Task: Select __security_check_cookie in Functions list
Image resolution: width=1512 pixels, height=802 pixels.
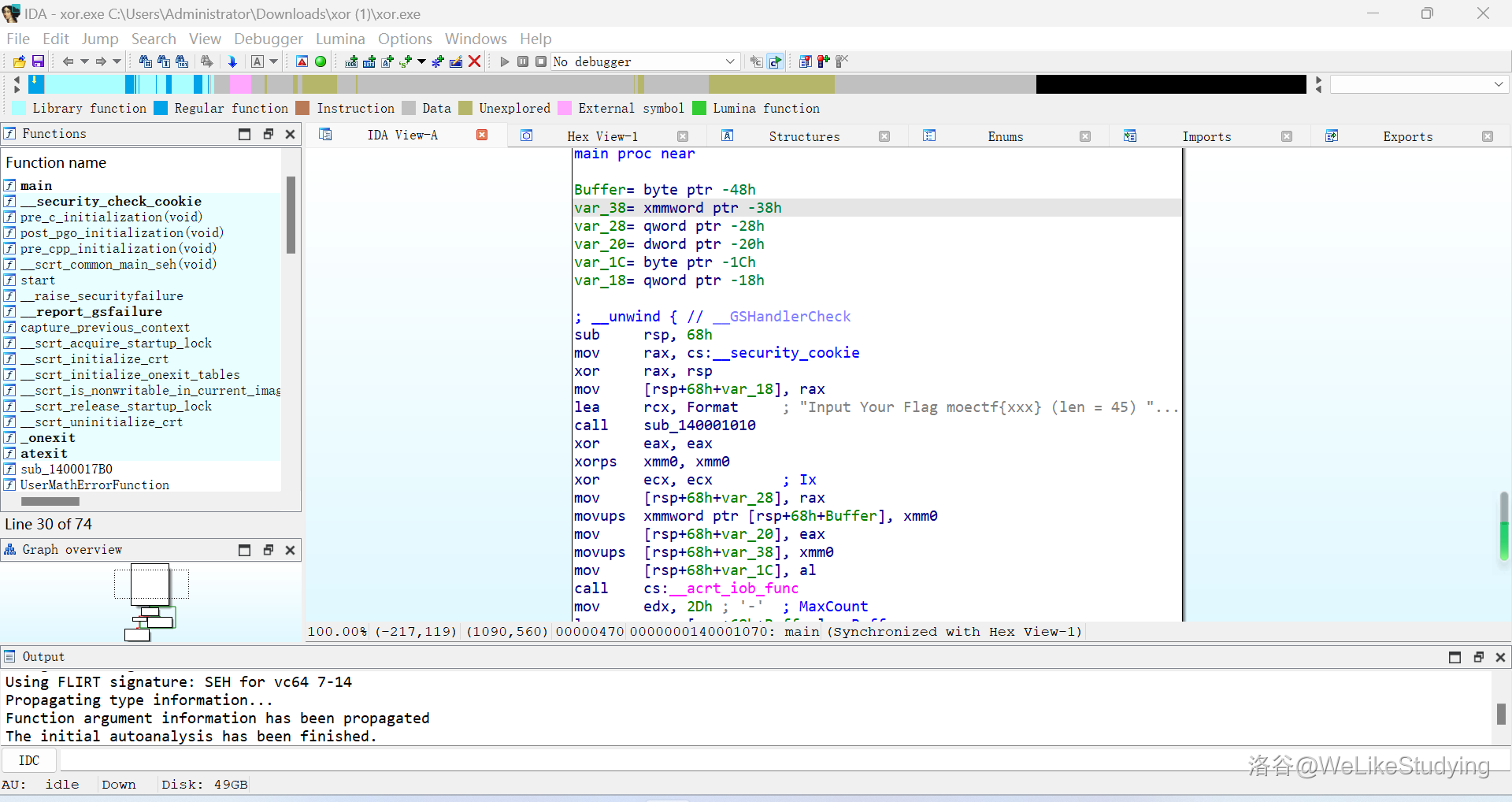Action: point(110,202)
